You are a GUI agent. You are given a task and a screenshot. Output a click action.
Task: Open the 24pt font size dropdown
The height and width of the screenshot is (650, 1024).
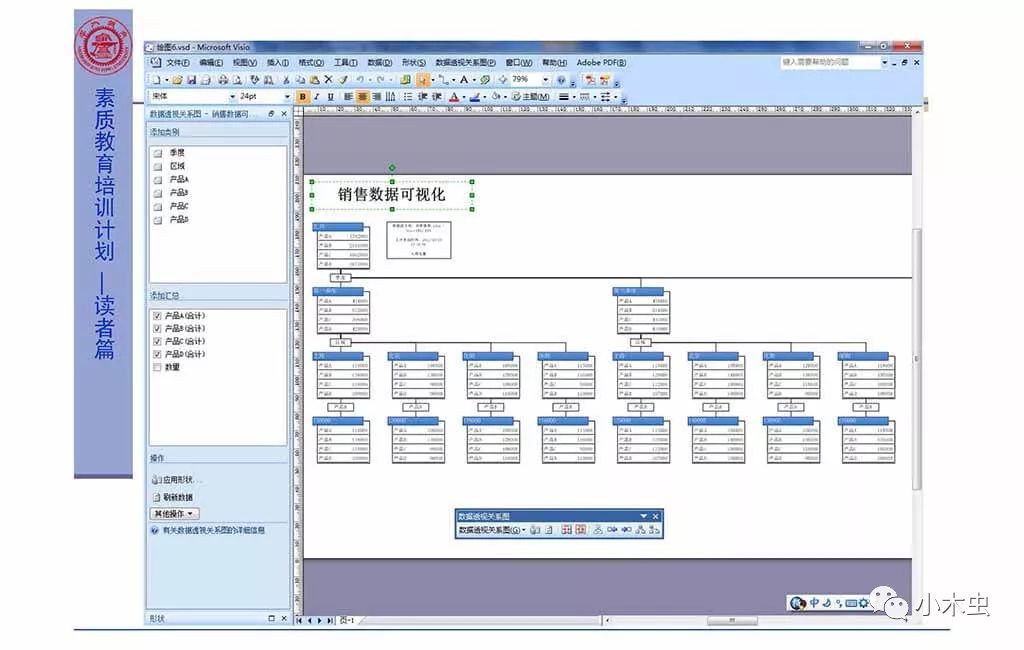[x=287, y=97]
